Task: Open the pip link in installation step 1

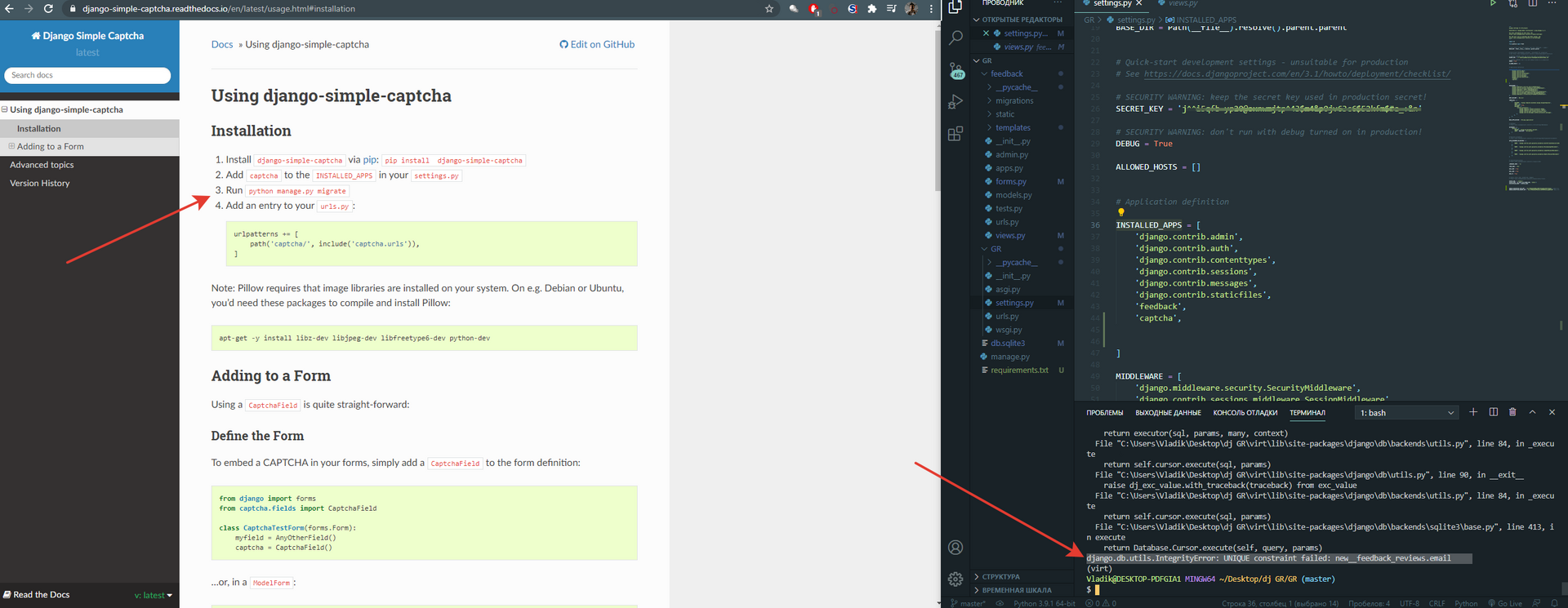Action: [x=371, y=160]
